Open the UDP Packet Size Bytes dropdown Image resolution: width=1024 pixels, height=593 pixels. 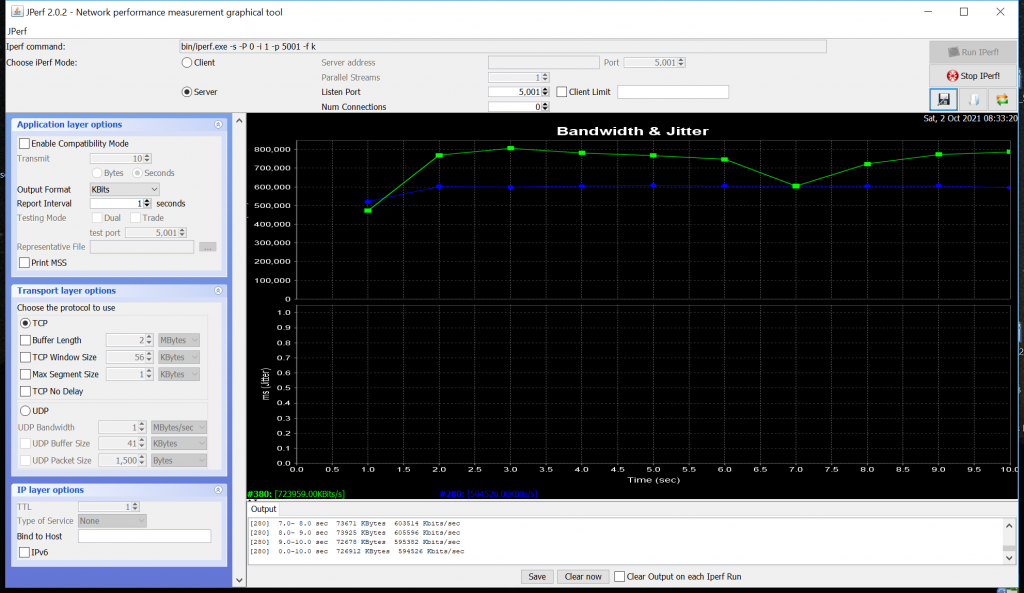[179, 460]
